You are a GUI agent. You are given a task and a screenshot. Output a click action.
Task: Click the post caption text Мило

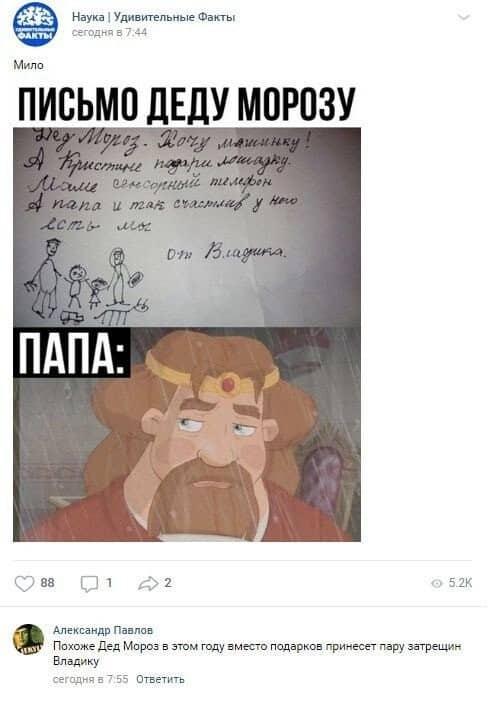[29, 65]
